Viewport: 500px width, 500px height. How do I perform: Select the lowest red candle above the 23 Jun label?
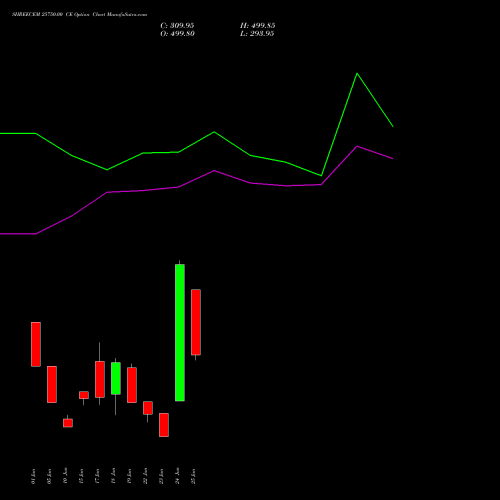click(x=164, y=425)
